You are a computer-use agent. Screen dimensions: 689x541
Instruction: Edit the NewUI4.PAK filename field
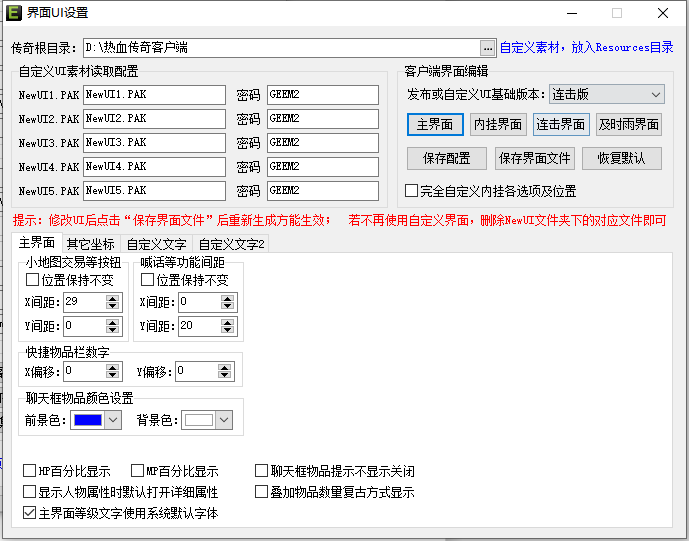click(x=154, y=167)
